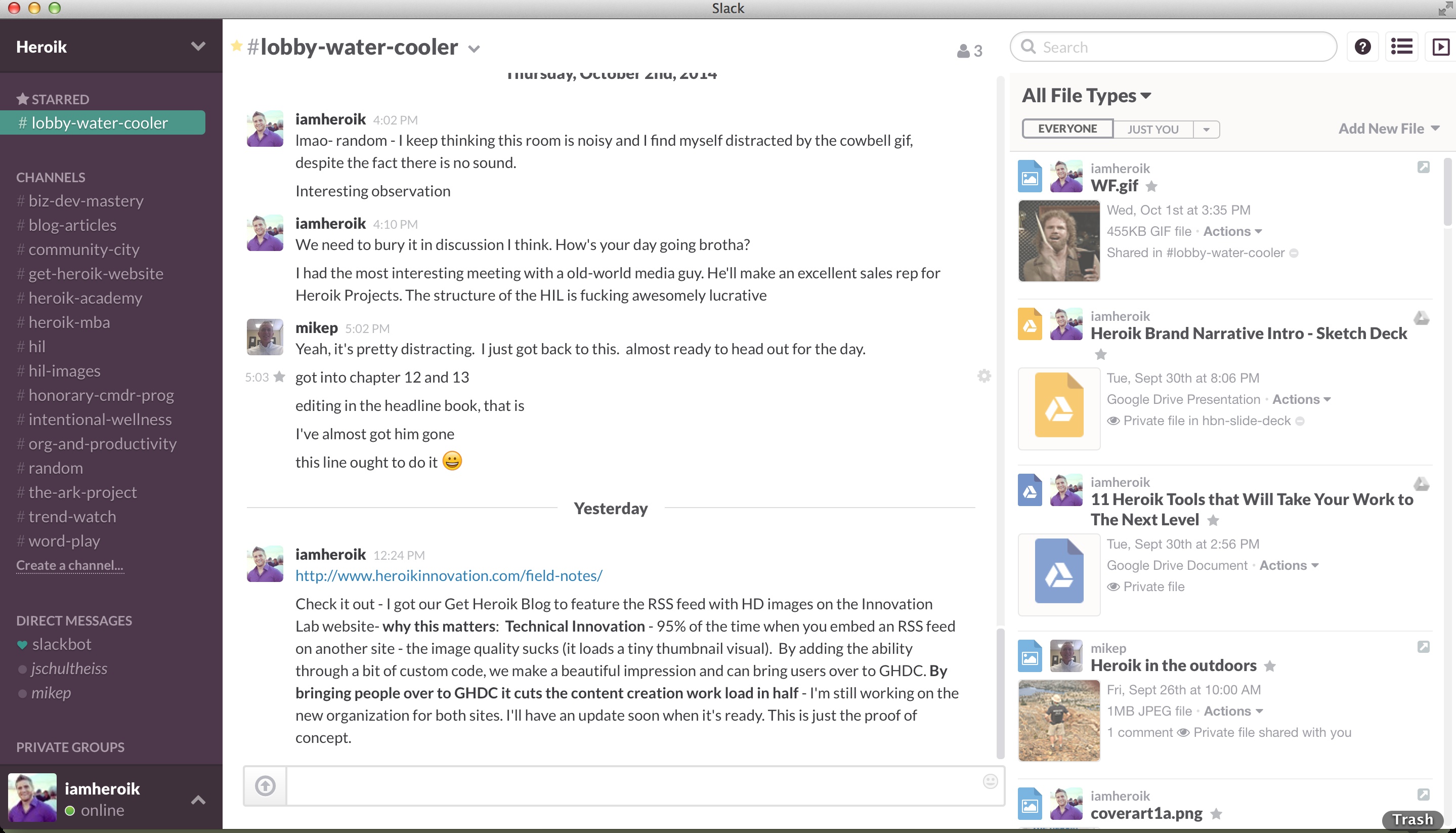Click the list view icon in toolbar
The width and height of the screenshot is (1456, 833).
pos(1402,46)
